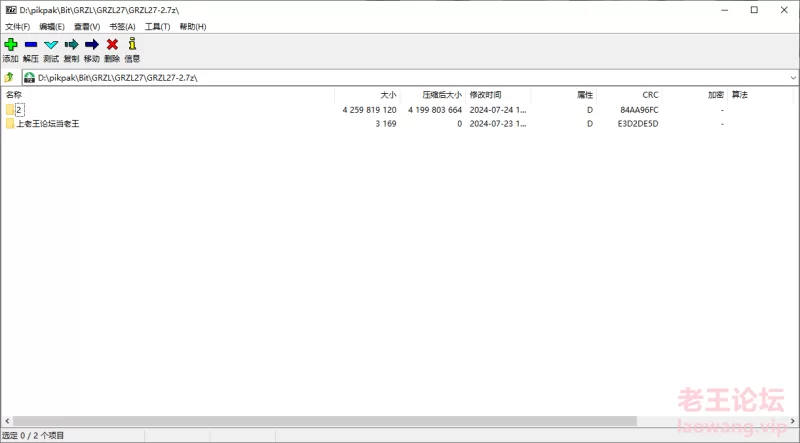Click date 2024-07-23 cell
Viewport: 800px width, 443px height.
497,124
